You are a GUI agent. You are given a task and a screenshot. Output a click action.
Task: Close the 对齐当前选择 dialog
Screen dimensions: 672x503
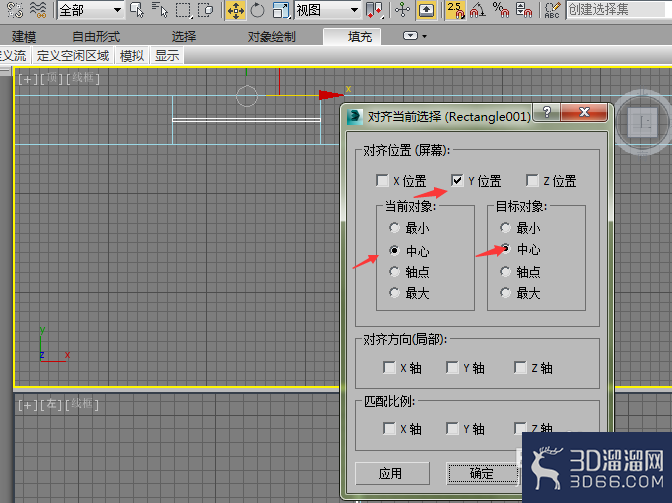click(584, 112)
